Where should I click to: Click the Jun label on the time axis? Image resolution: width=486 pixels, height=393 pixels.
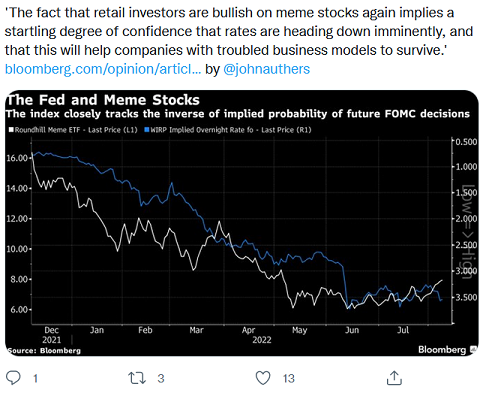[x=352, y=330]
